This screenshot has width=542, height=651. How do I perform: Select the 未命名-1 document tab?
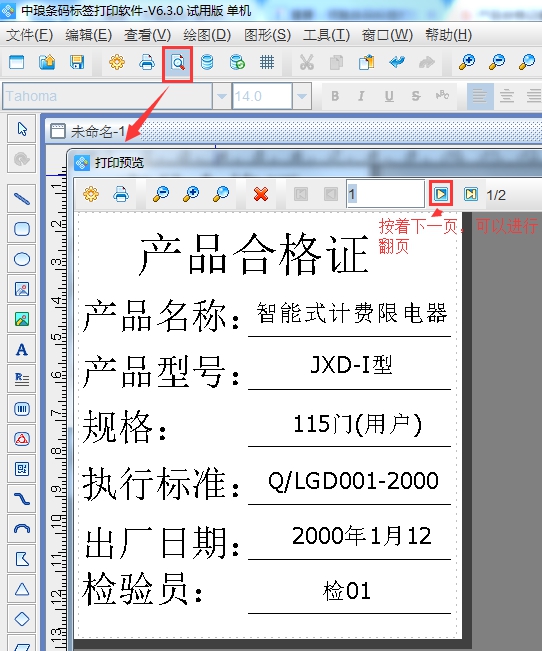point(88,132)
